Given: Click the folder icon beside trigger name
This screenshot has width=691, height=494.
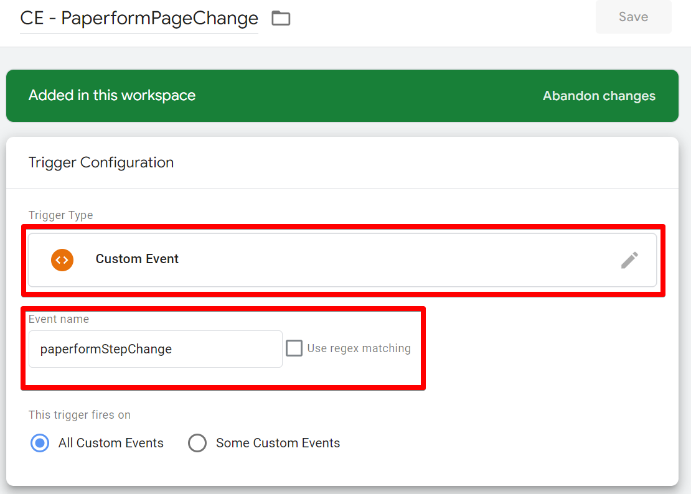Looking at the screenshot, I should click(x=281, y=18).
